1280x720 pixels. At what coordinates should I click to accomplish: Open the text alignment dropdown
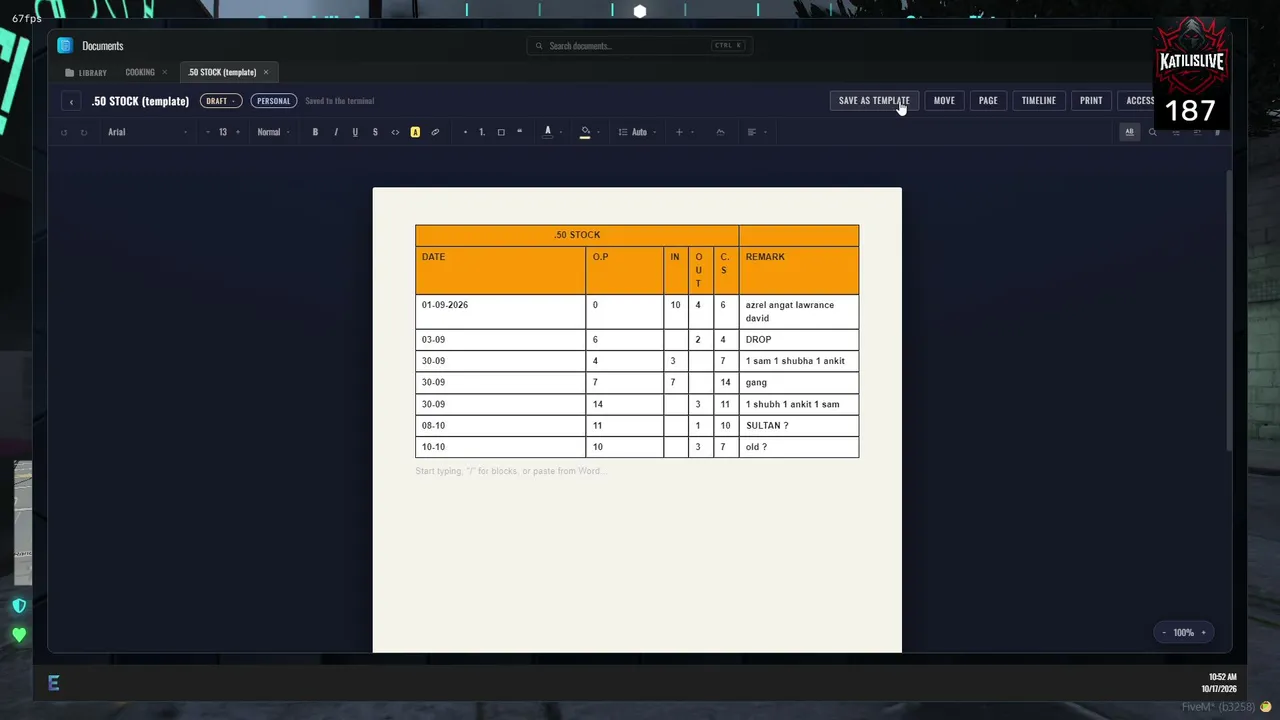(756, 132)
